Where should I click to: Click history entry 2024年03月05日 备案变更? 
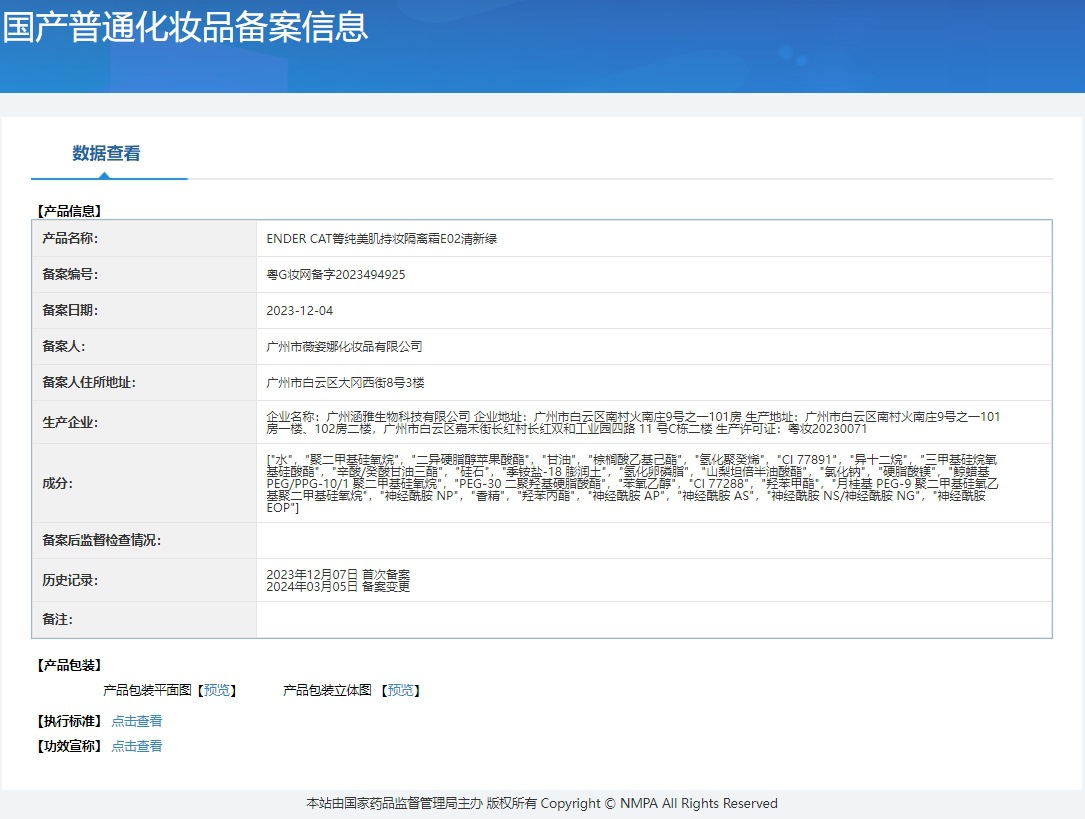point(338,587)
